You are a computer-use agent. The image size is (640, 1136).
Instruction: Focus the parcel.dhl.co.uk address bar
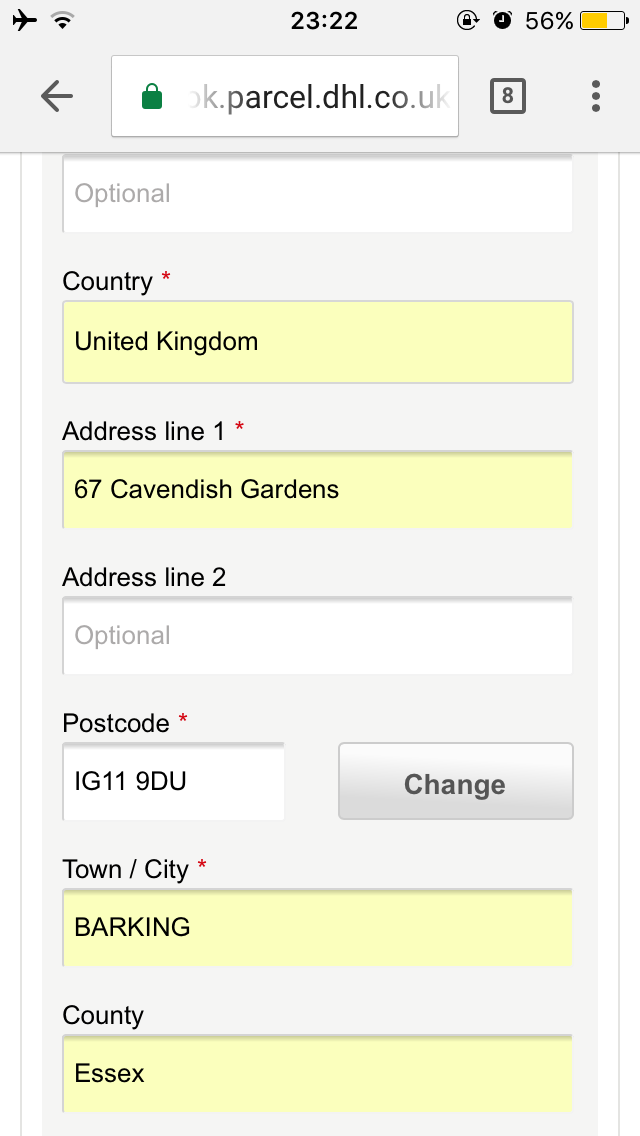tap(285, 96)
